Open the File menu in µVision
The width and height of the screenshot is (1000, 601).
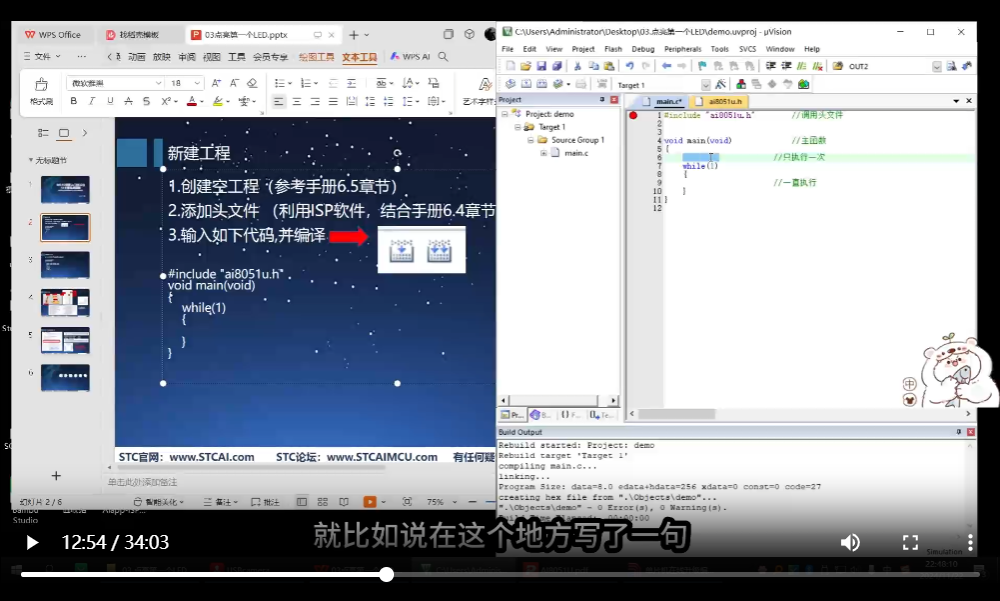pyautogui.click(x=508, y=49)
